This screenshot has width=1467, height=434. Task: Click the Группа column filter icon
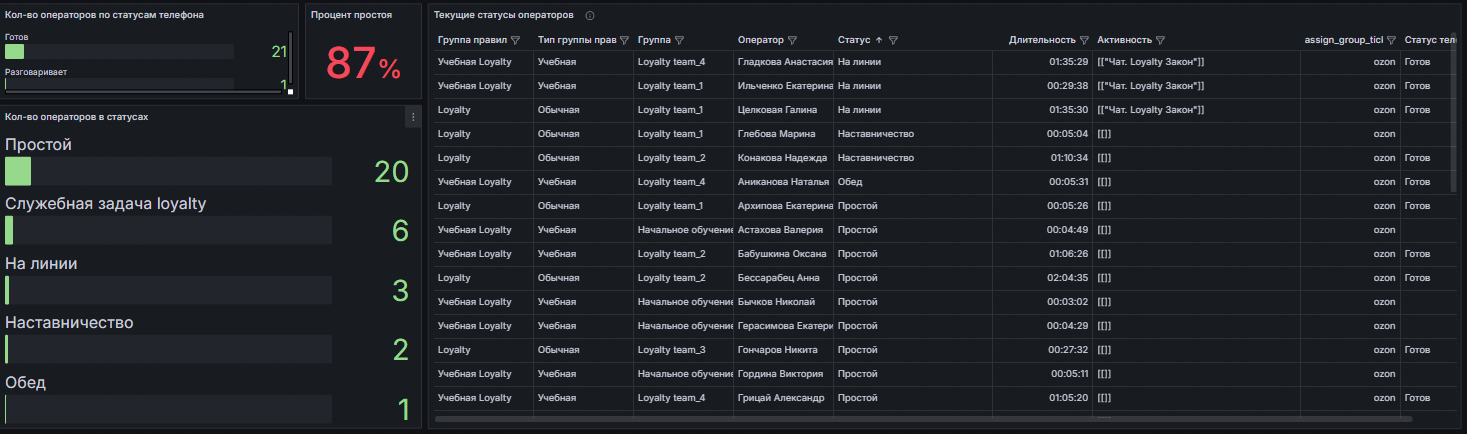pyautogui.click(x=679, y=40)
